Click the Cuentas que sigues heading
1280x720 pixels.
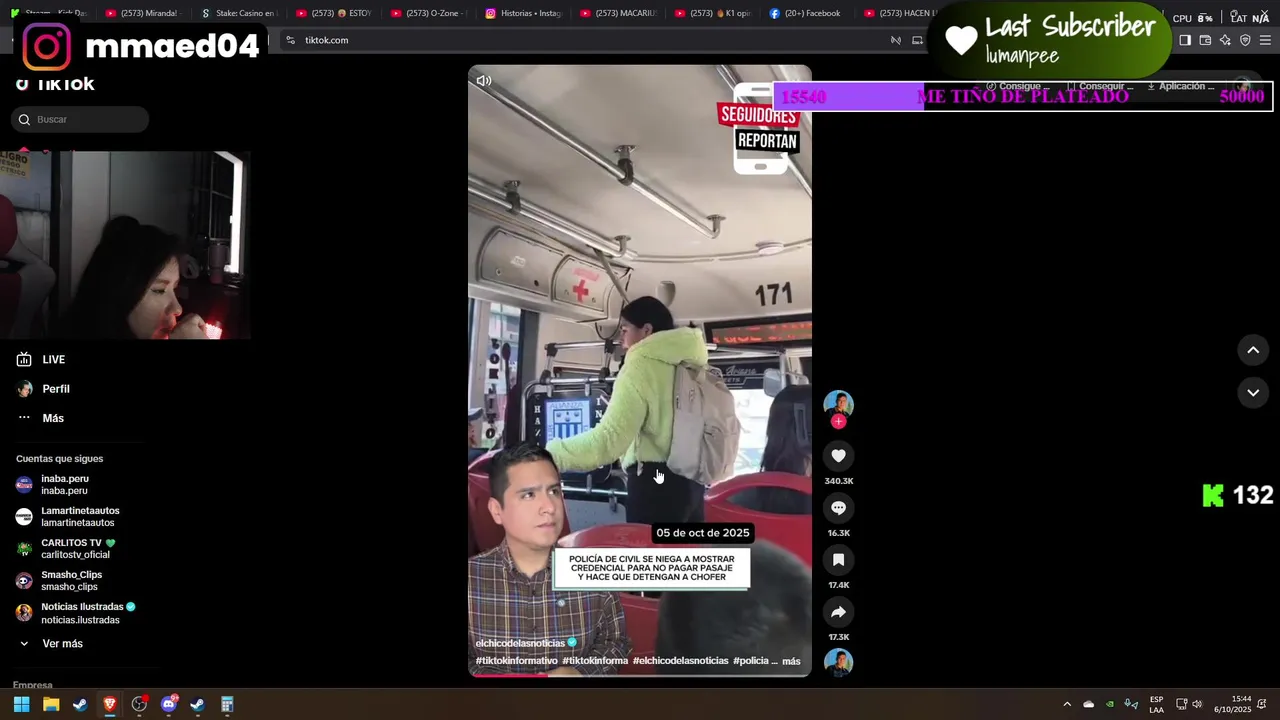(60, 459)
